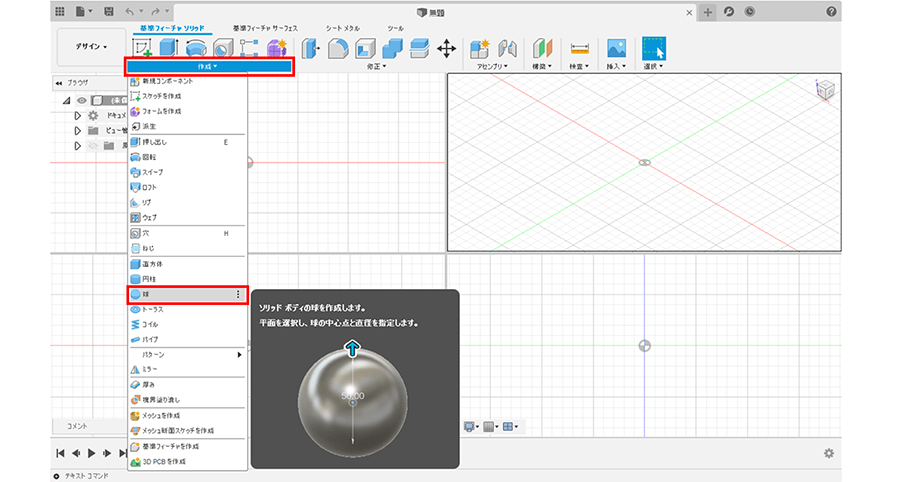The width and height of the screenshot is (900, 482).
Task: Toggle visibility eye of the root component
Action: coord(81,100)
